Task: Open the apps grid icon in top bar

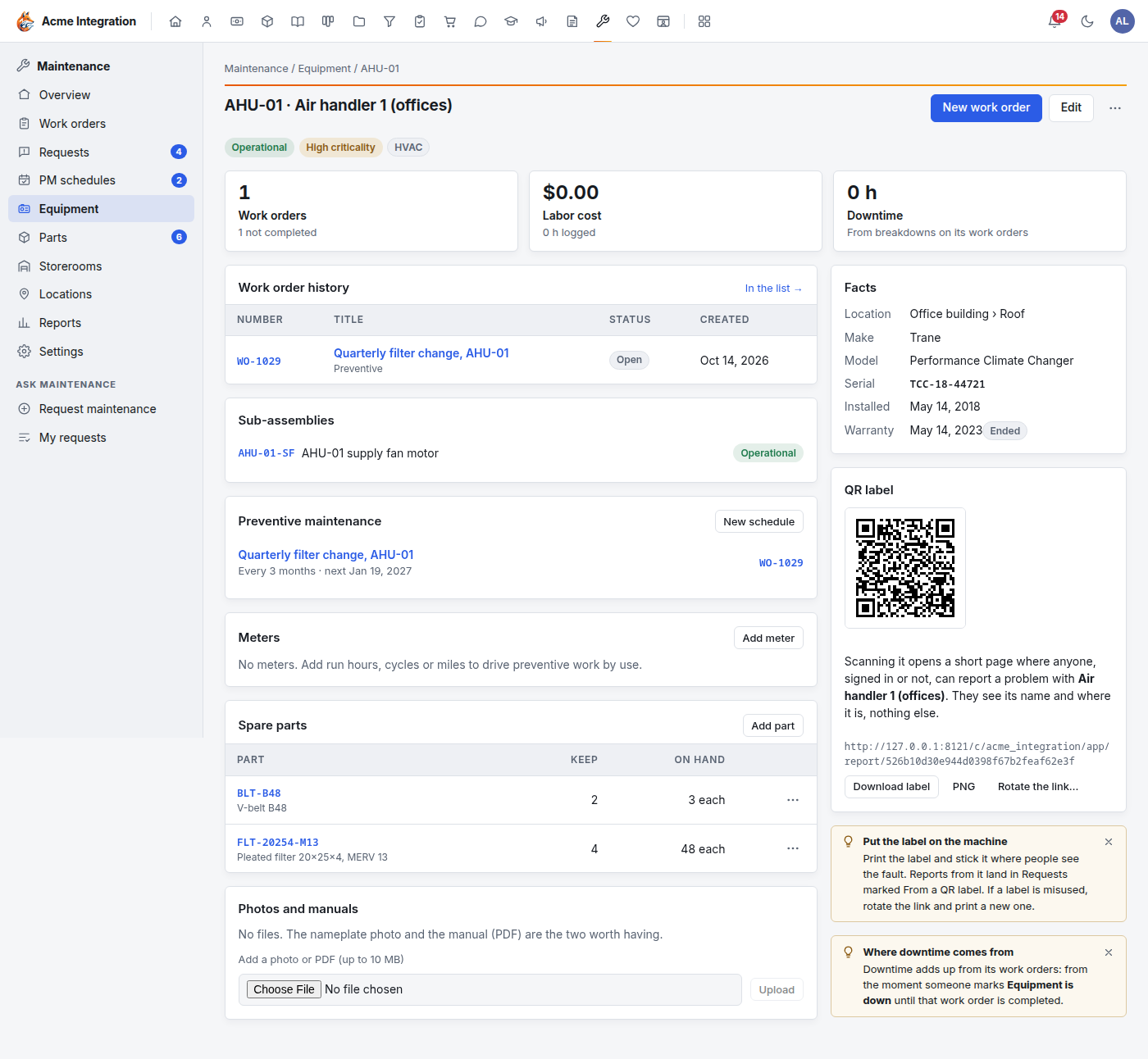Action: (704, 21)
